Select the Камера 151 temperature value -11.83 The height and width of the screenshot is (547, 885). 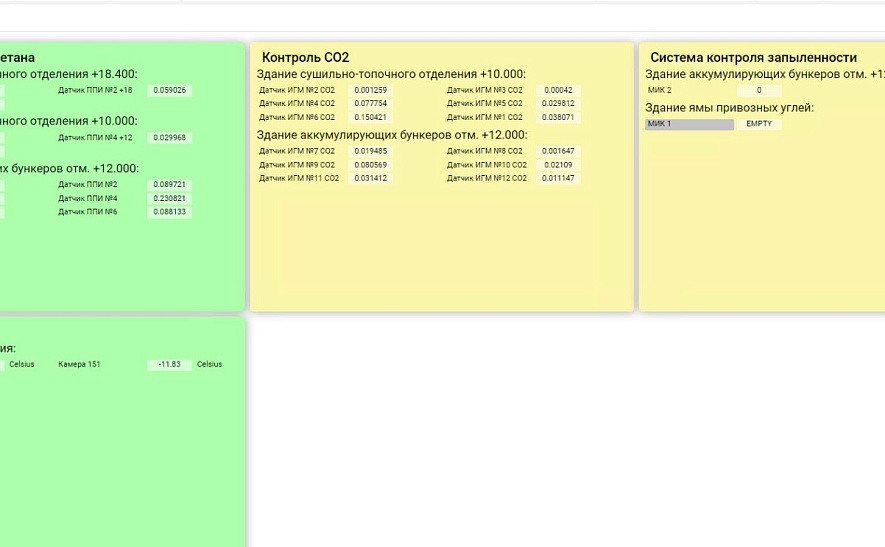click(169, 365)
